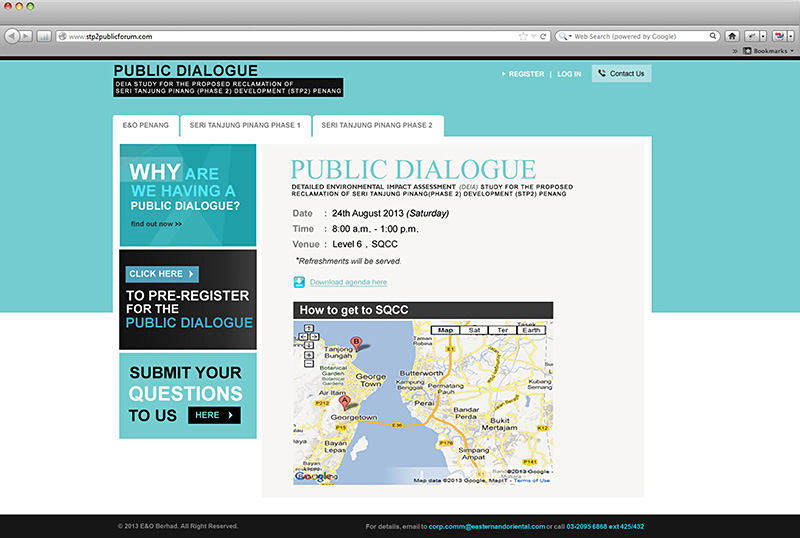The image size is (800, 538).
Task: Go back with the browser back arrow
Action: point(12,36)
